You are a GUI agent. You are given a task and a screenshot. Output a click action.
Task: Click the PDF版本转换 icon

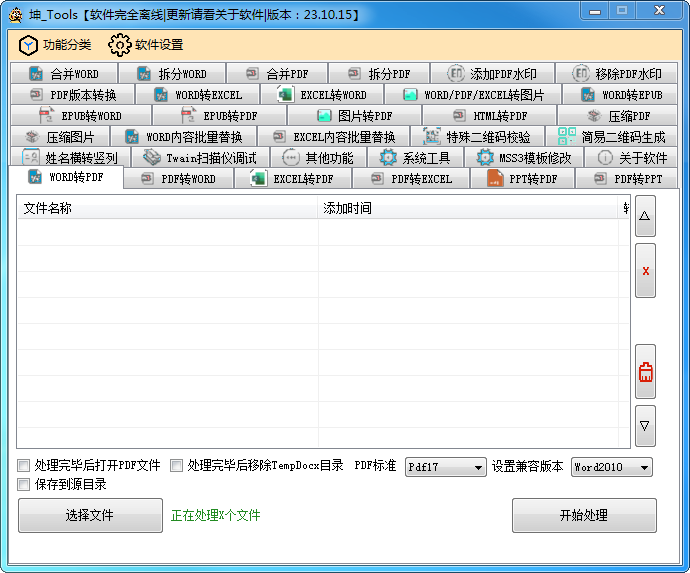[x=36, y=94]
